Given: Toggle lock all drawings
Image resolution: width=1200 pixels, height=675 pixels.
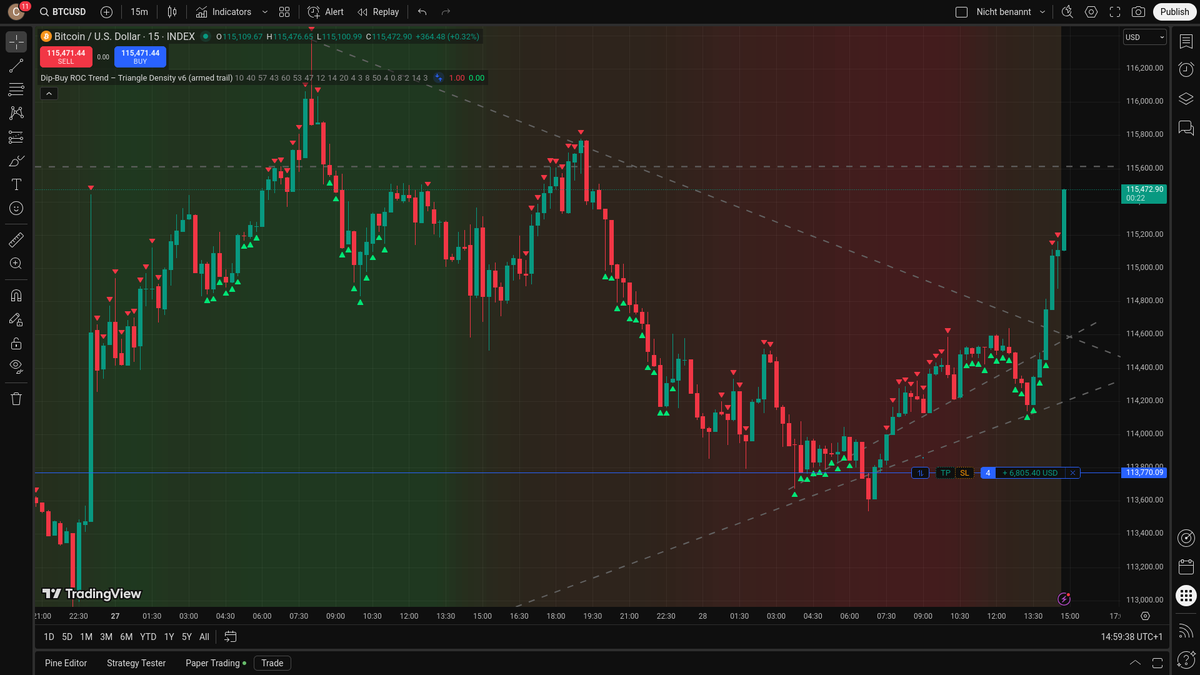Looking at the screenshot, I should coord(16,343).
